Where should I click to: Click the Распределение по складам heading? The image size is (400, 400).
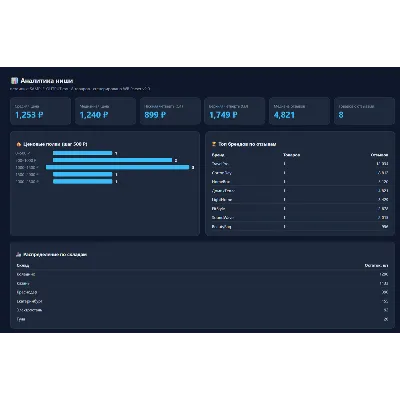(55, 254)
